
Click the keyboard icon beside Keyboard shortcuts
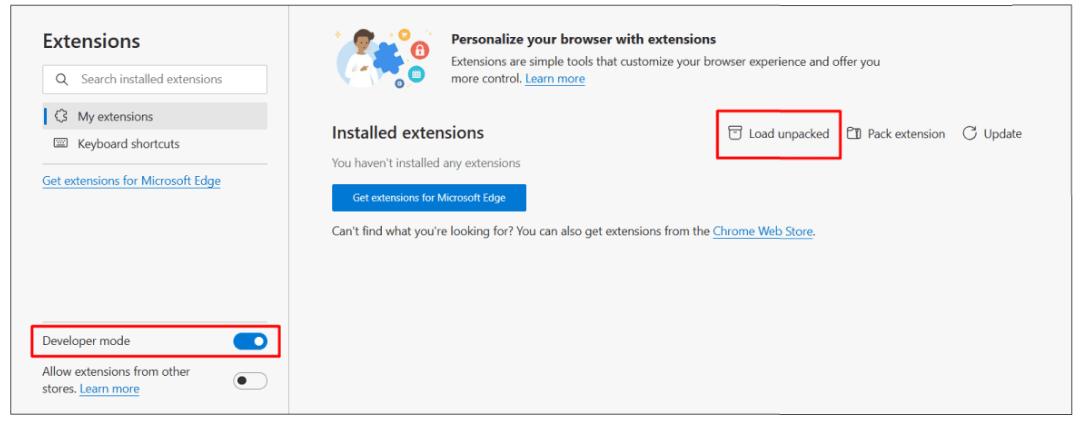(61, 144)
